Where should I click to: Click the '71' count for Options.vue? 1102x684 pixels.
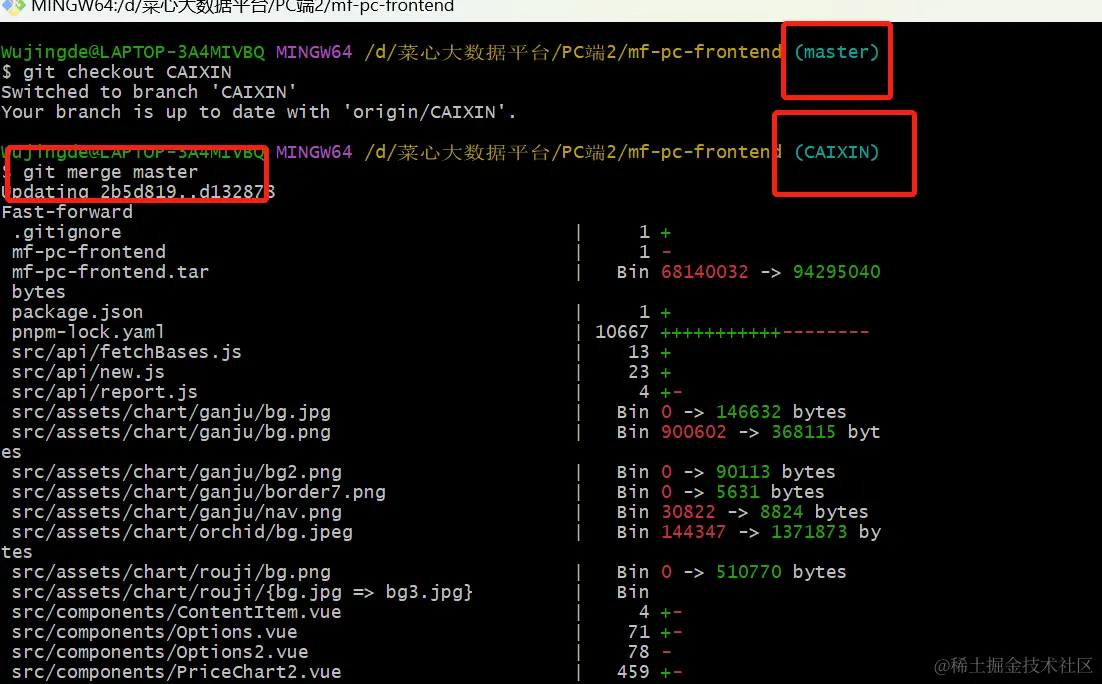click(639, 632)
